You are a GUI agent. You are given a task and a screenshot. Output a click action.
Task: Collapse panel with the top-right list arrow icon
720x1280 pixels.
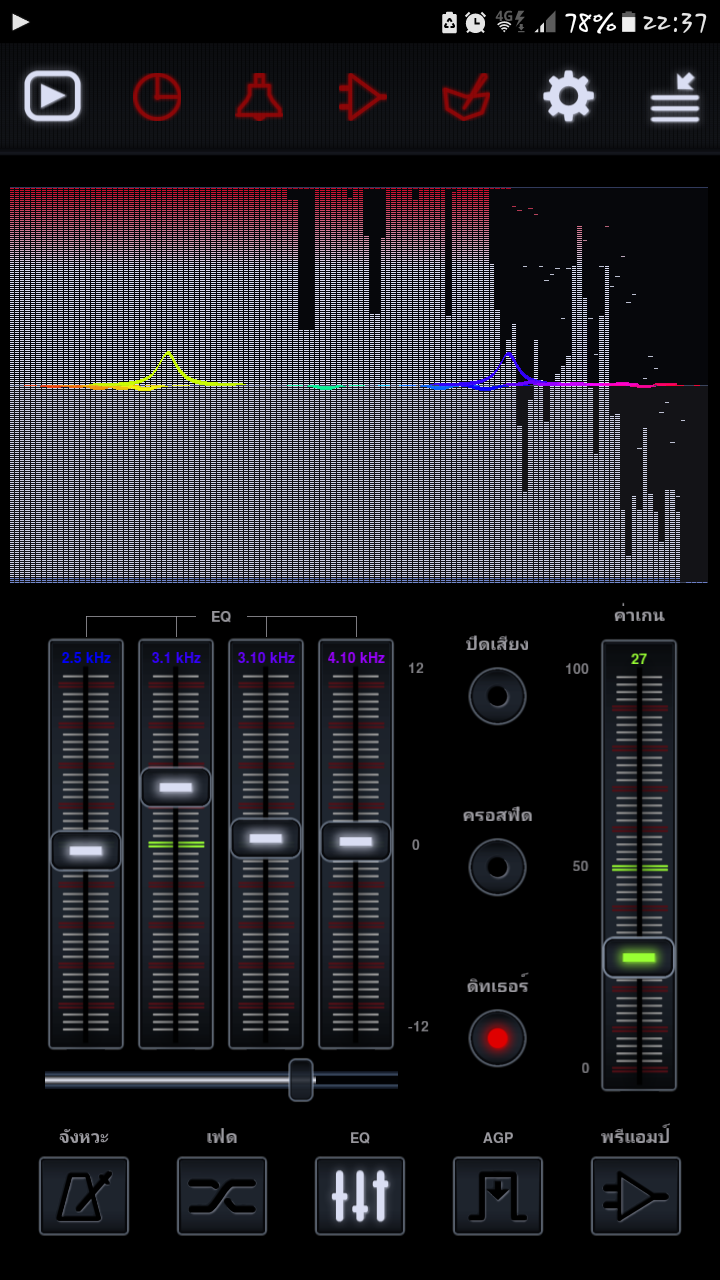click(675, 97)
